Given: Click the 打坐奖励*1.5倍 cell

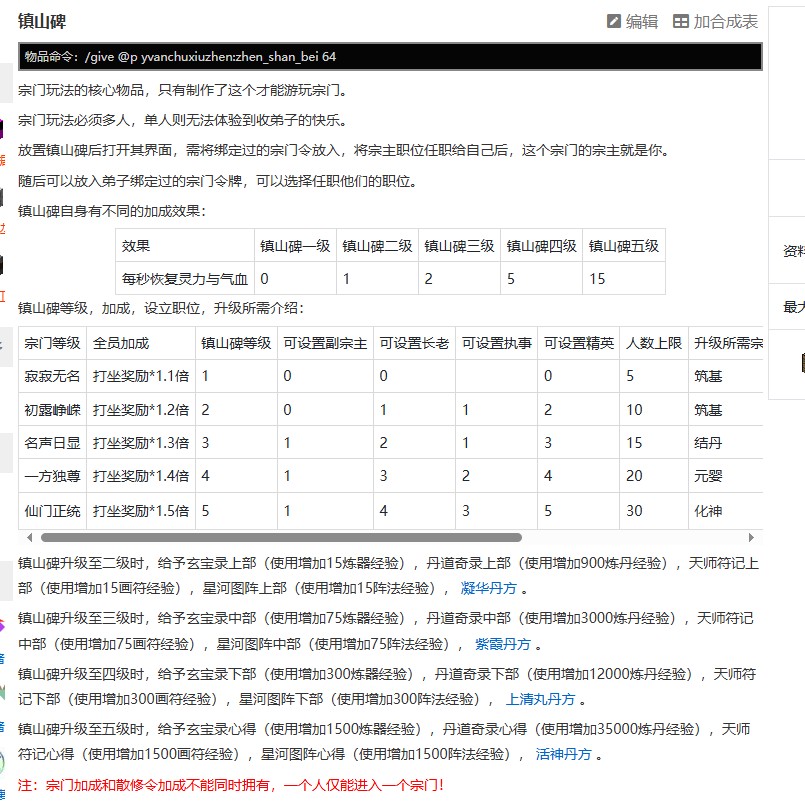Looking at the screenshot, I should click(x=141, y=511).
